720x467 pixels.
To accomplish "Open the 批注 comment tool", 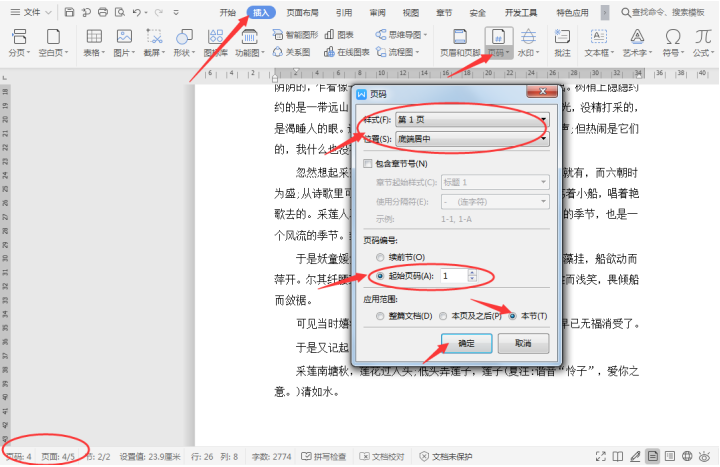I will tap(562, 37).
